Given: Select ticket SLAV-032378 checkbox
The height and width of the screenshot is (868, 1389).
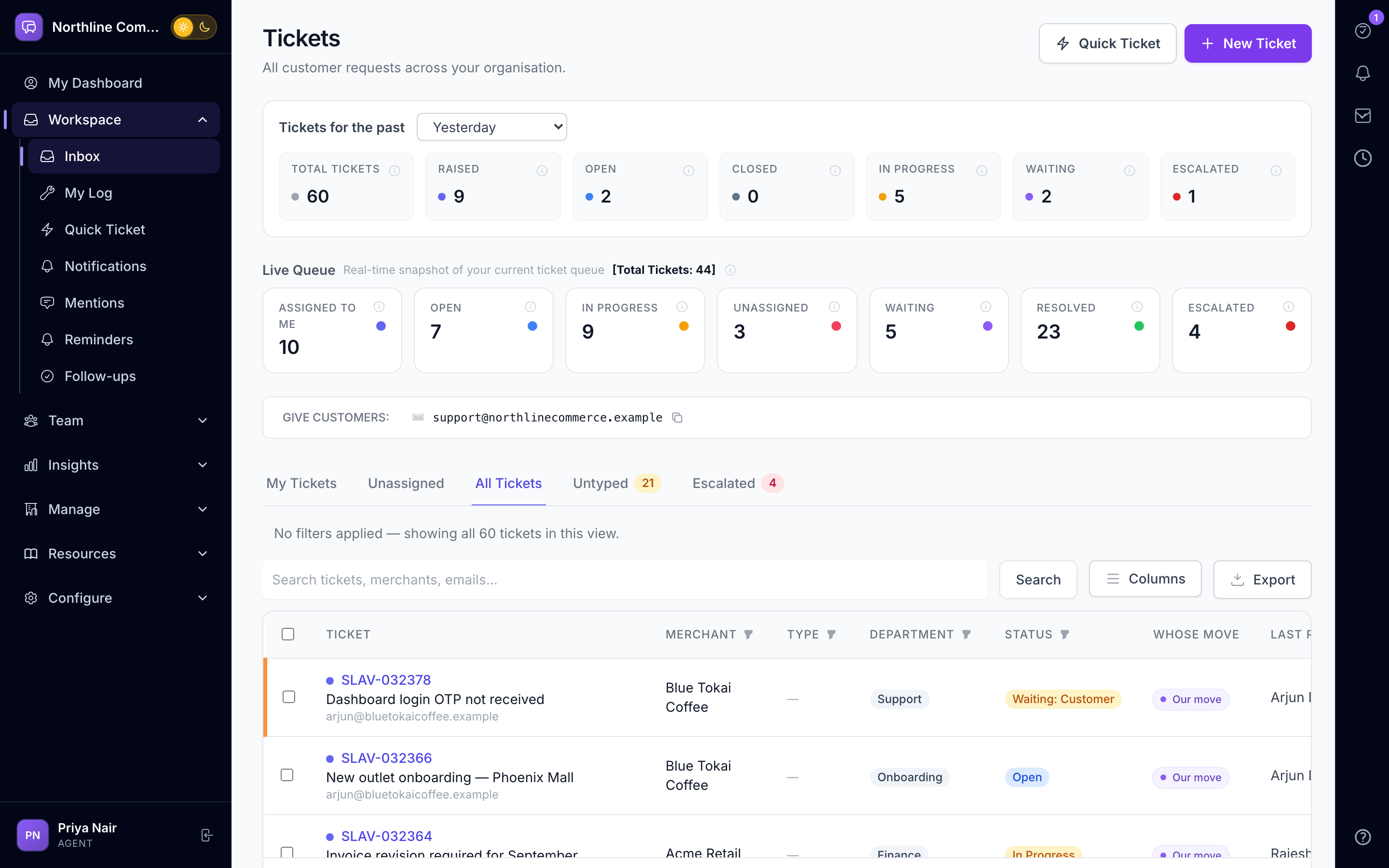Looking at the screenshot, I should pos(289,697).
